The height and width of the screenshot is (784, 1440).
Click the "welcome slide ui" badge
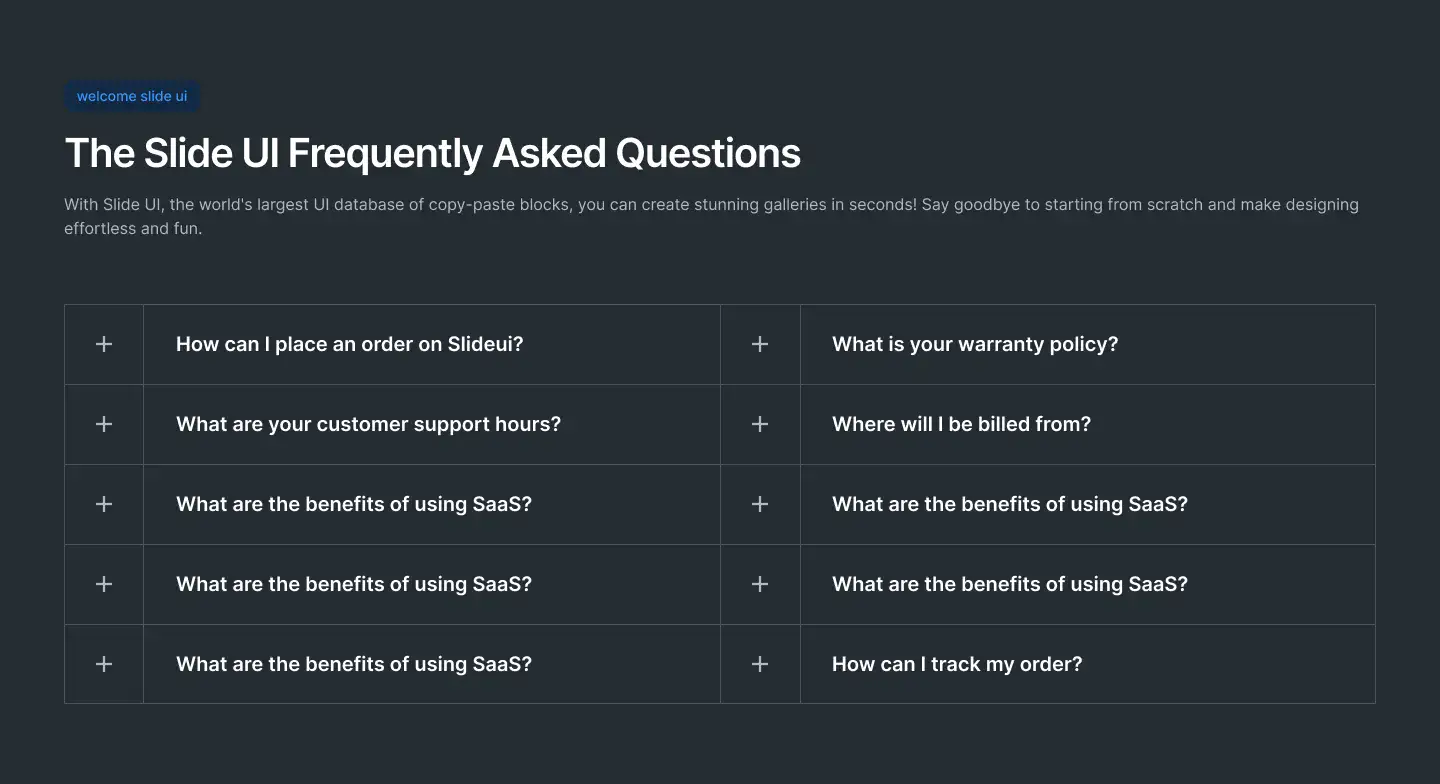coord(132,96)
